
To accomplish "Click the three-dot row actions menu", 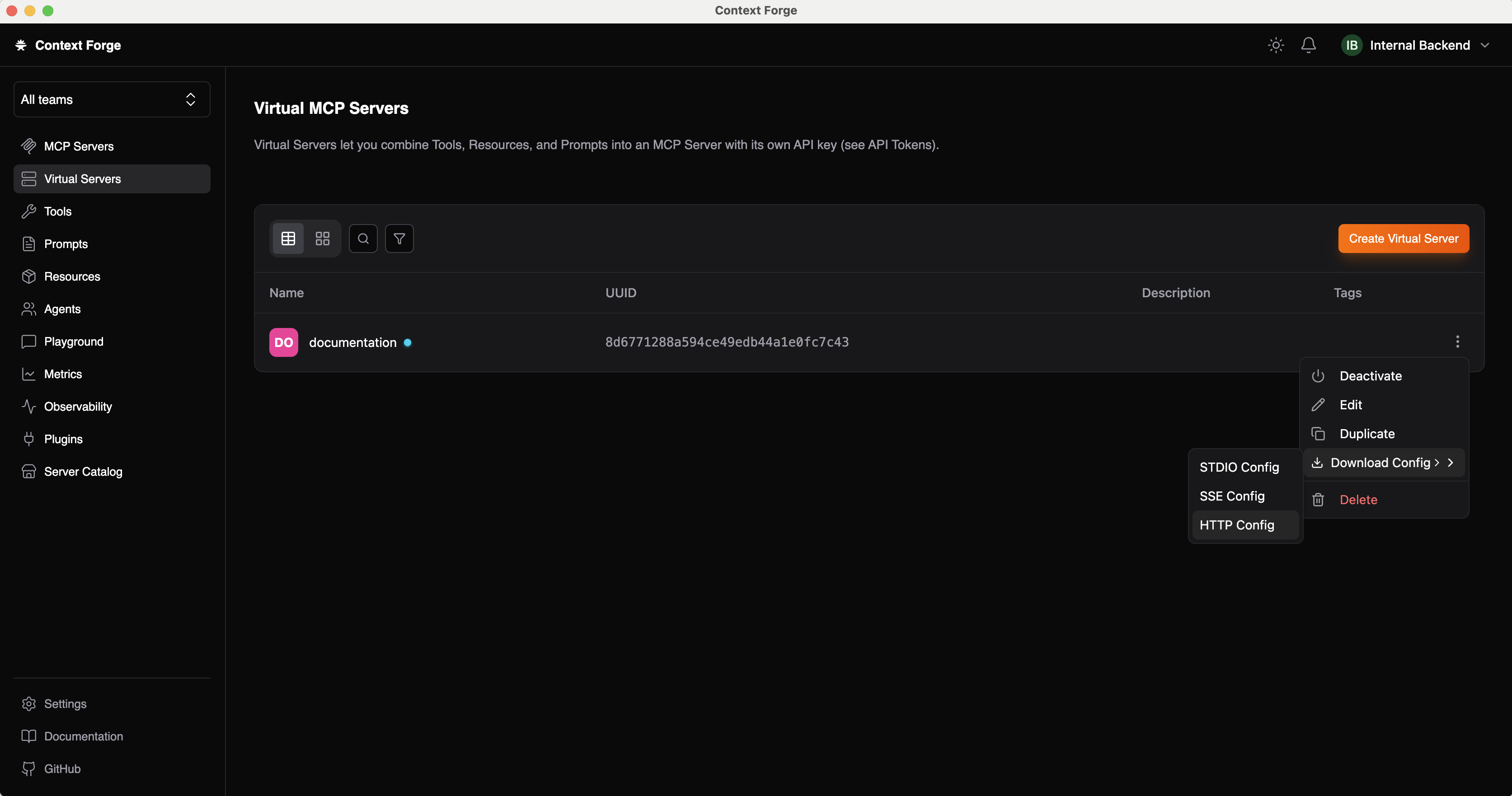I will [x=1457, y=342].
